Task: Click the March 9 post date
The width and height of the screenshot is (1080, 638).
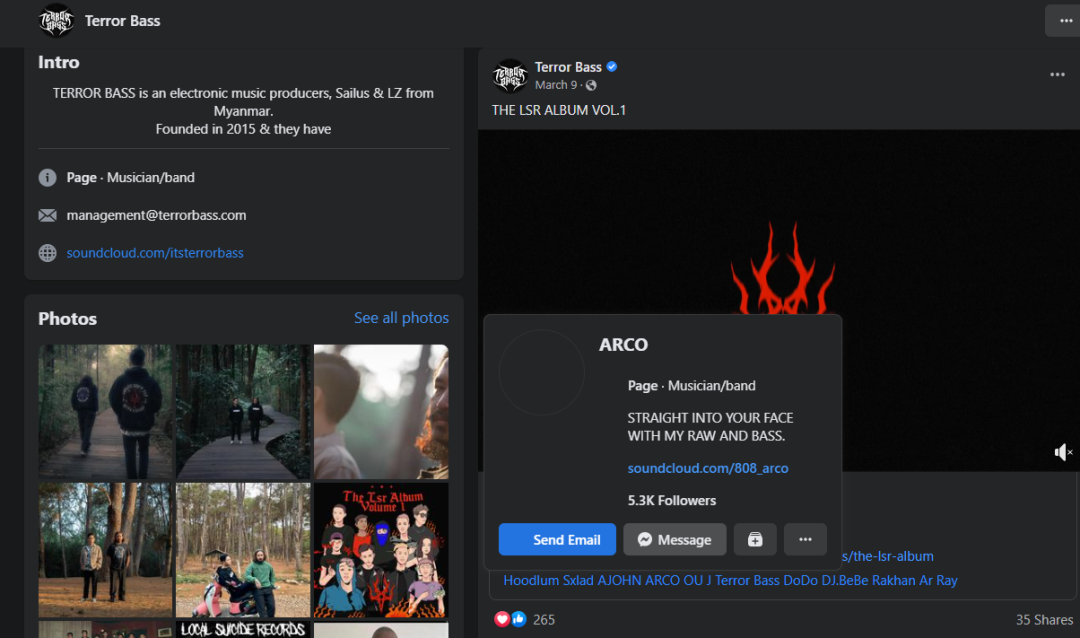Action: [x=556, y=85]
